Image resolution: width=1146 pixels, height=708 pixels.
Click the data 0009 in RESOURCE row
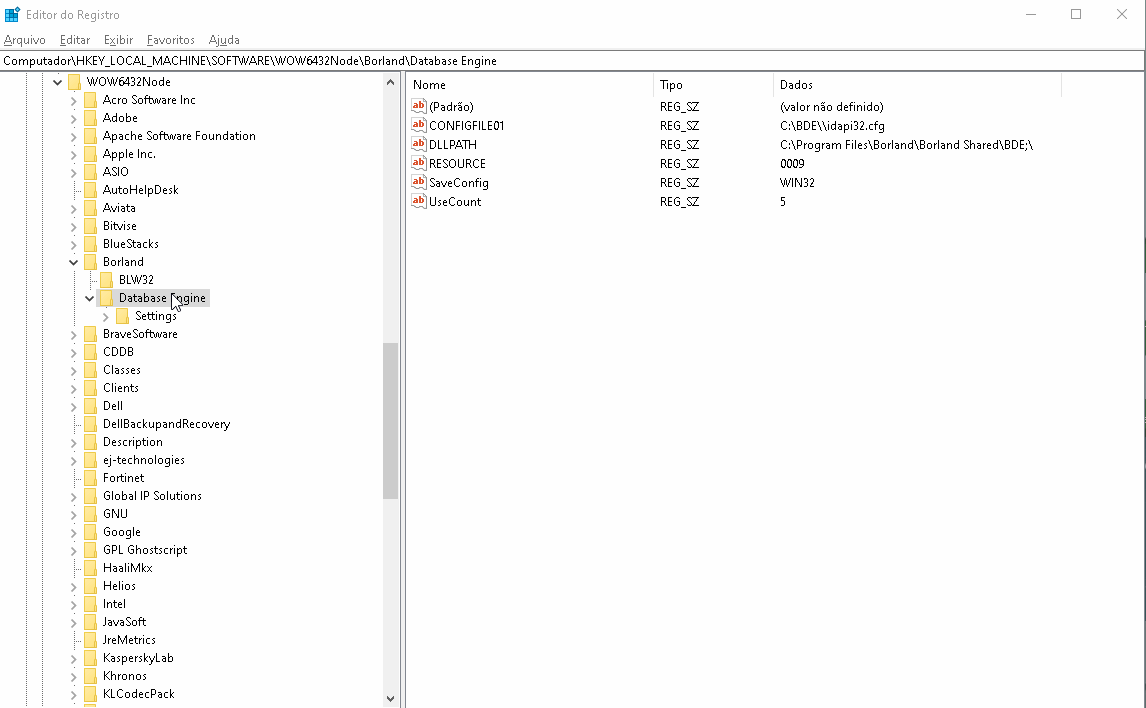click(x=792, y=164)
